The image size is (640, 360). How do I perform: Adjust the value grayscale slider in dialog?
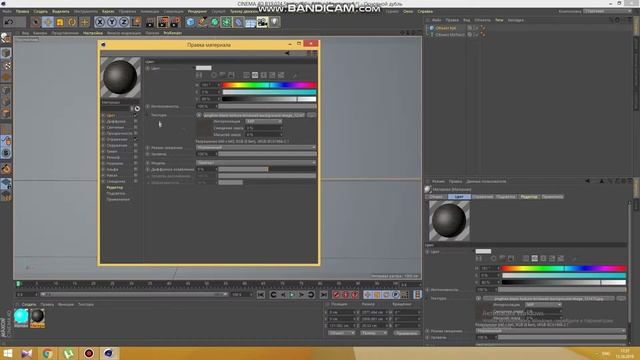[x=269, y=99]
